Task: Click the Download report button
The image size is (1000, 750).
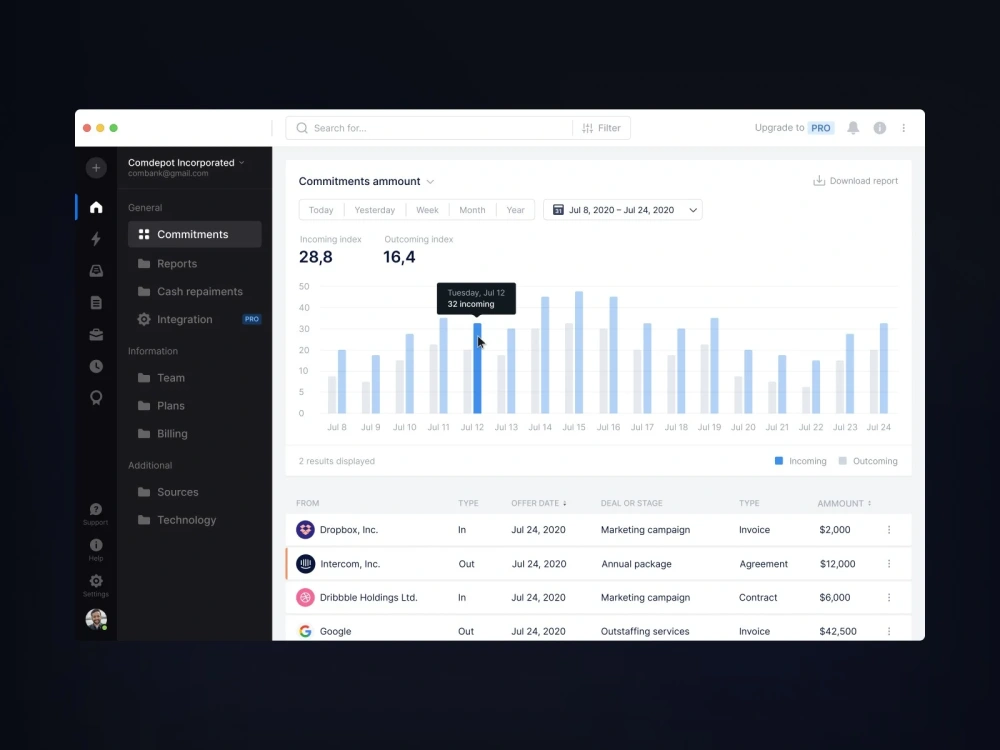Action: point(855,181)
